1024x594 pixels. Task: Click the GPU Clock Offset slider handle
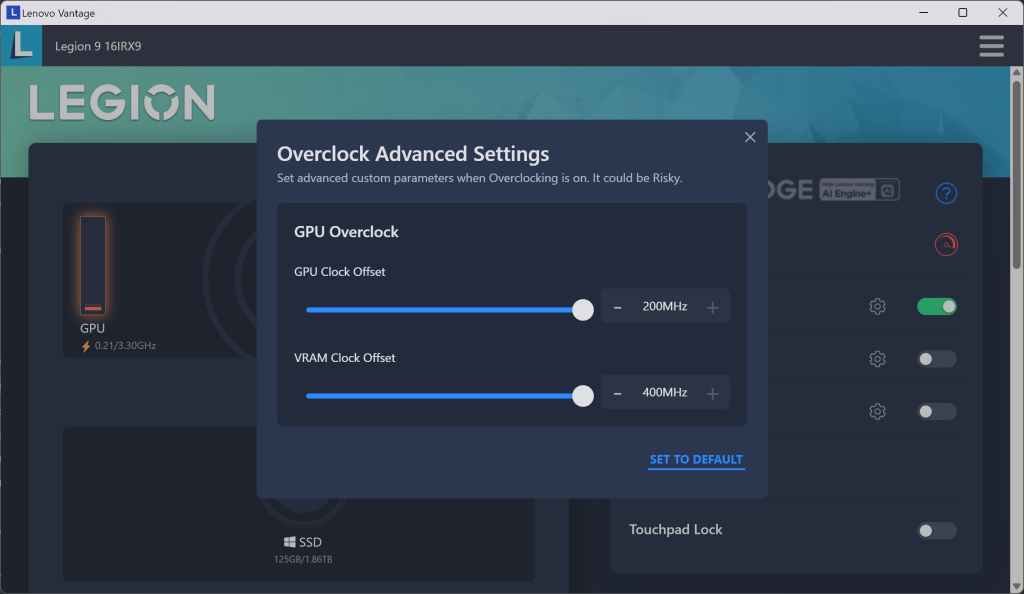click(583, 309)
